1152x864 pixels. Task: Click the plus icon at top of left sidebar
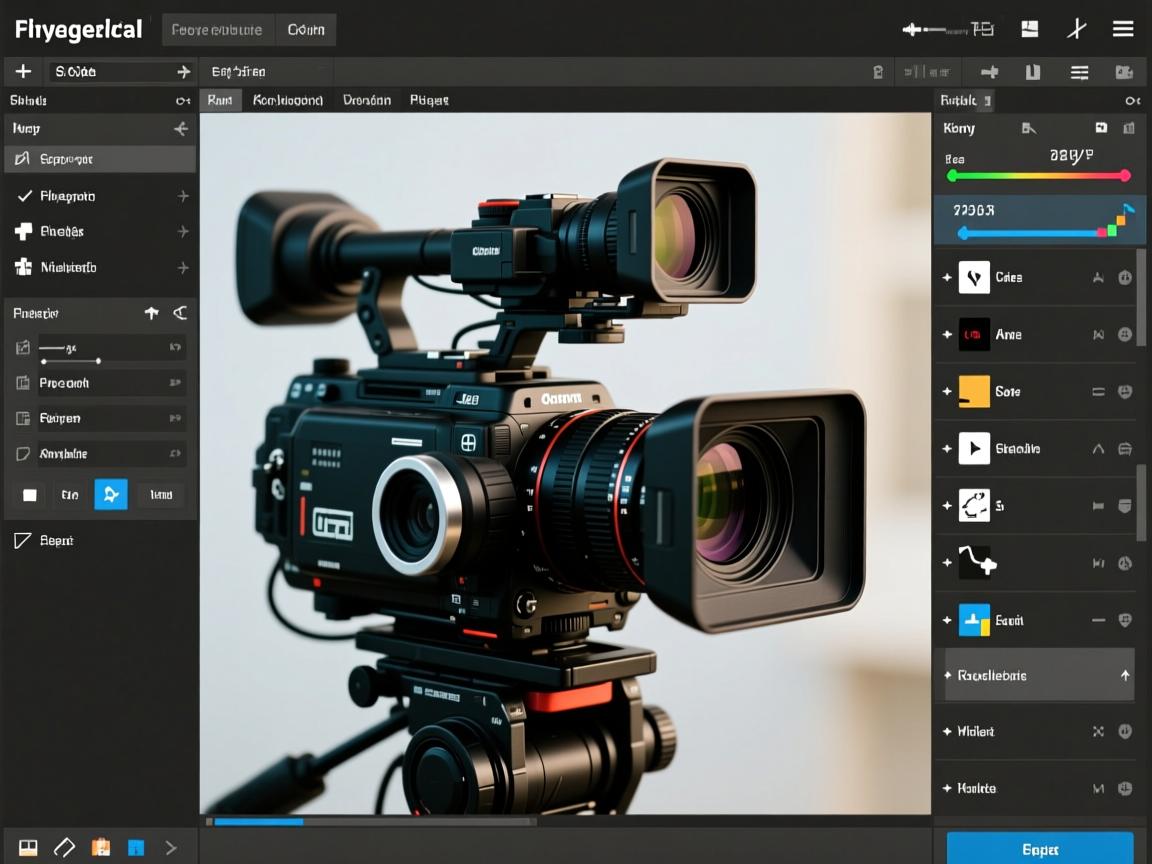pyautogui.click(x=23, y=72)
